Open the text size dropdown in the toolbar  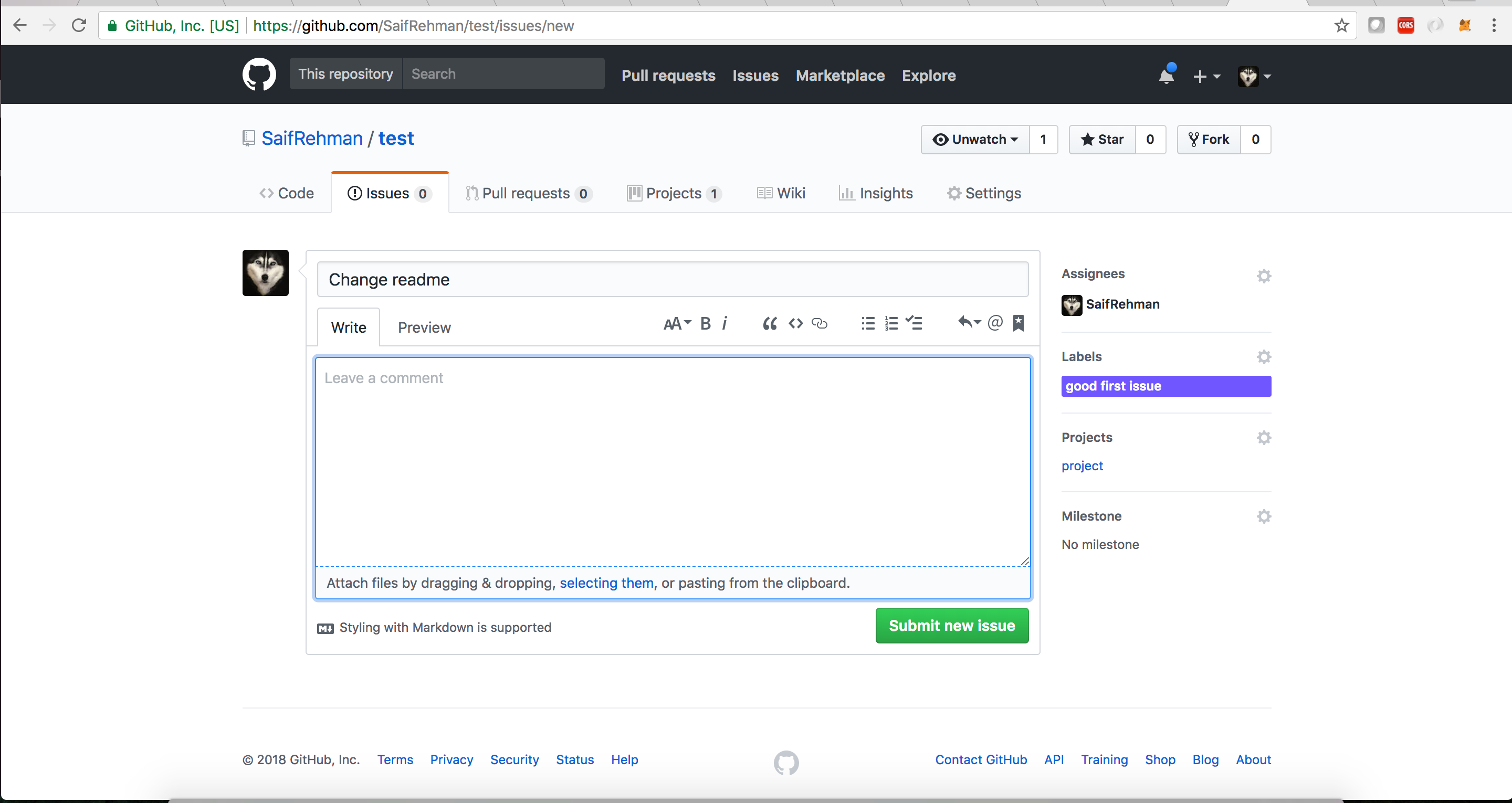(x=676, y=323)
